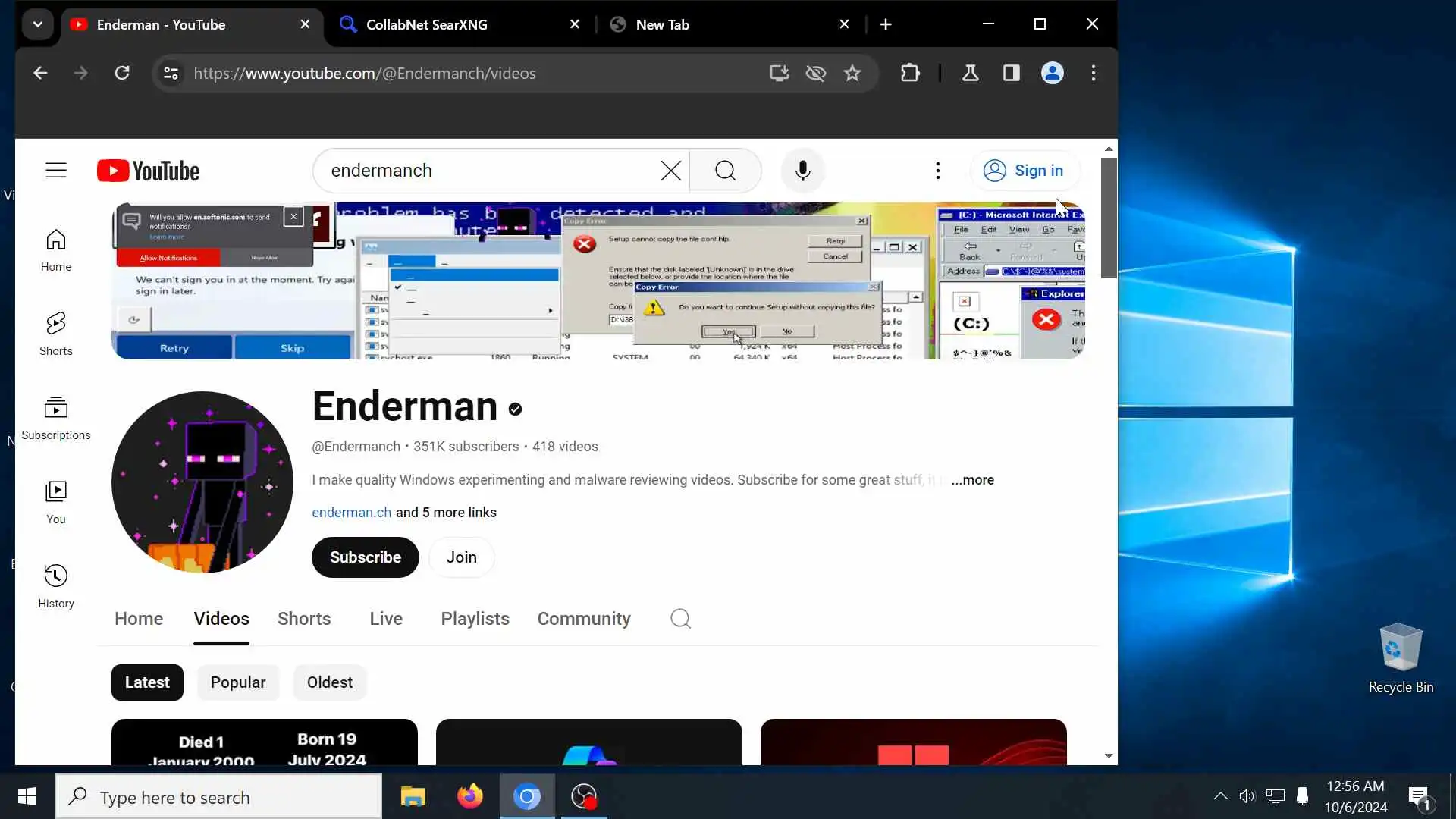Click the Subscribe button

pos(365,557)
